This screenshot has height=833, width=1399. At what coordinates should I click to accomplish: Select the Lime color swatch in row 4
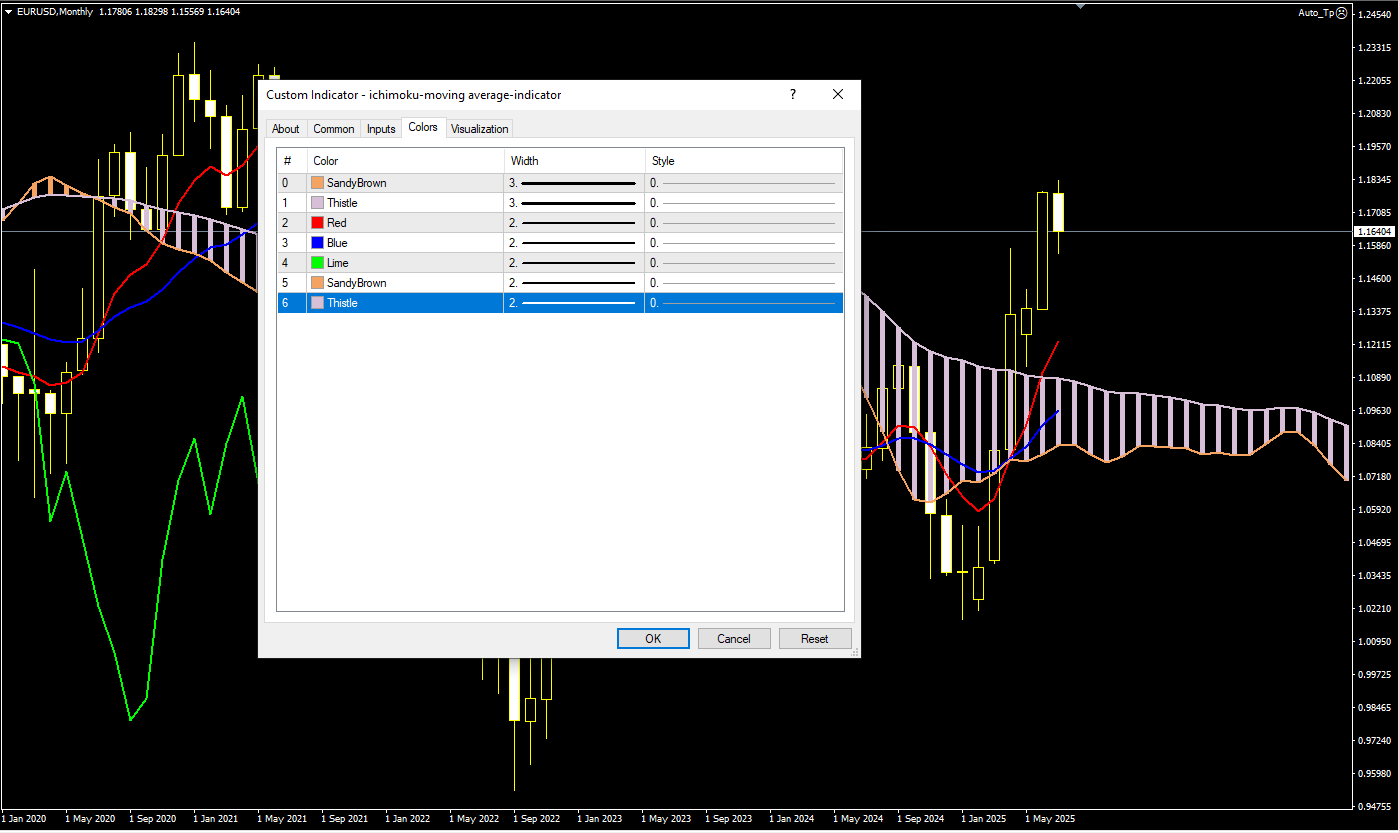318,263
